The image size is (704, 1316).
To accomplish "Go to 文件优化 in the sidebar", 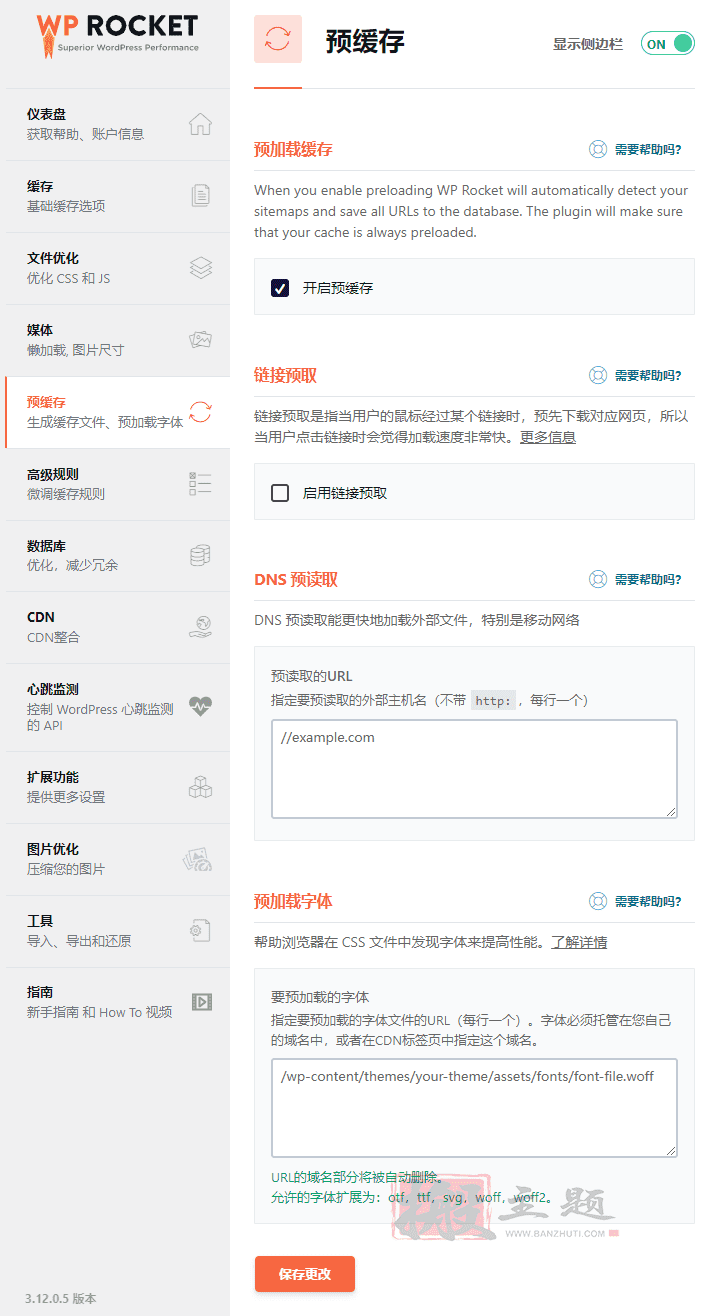I will (117, 268).
